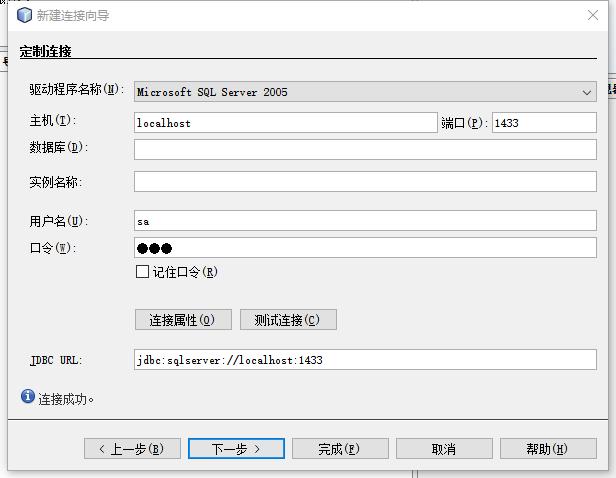Focus the 口令 password field

pyautogui.click(x=365, y=248)
